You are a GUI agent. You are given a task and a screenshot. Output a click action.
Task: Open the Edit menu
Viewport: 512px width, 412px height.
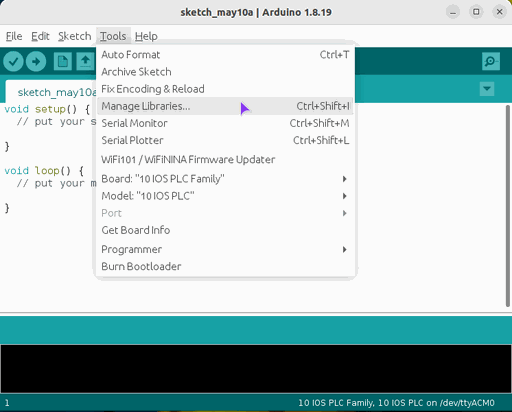(40, 36)
